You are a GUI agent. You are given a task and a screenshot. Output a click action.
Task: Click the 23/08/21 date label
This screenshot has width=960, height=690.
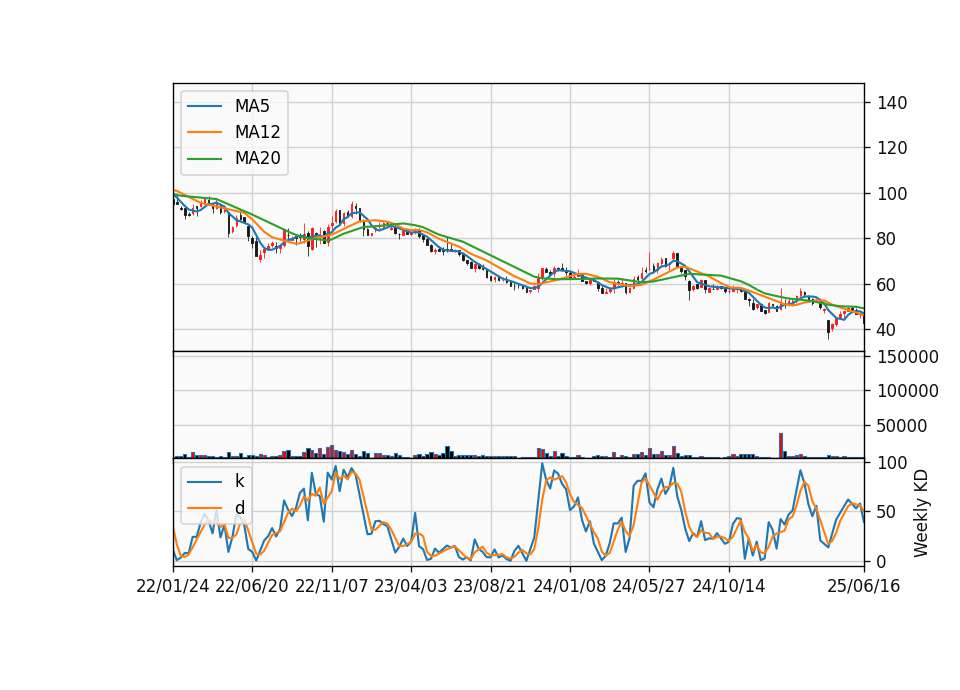[x=490, y=586]
